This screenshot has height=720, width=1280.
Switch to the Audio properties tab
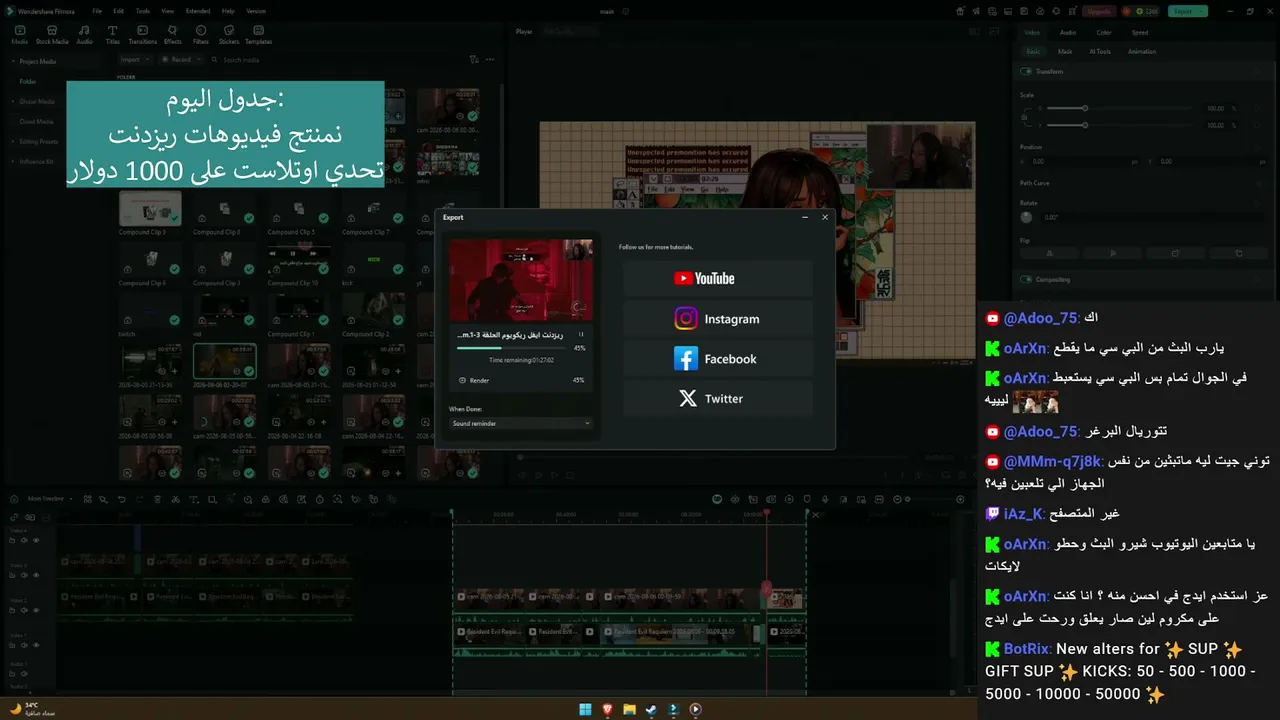(x=1068, y=32)
